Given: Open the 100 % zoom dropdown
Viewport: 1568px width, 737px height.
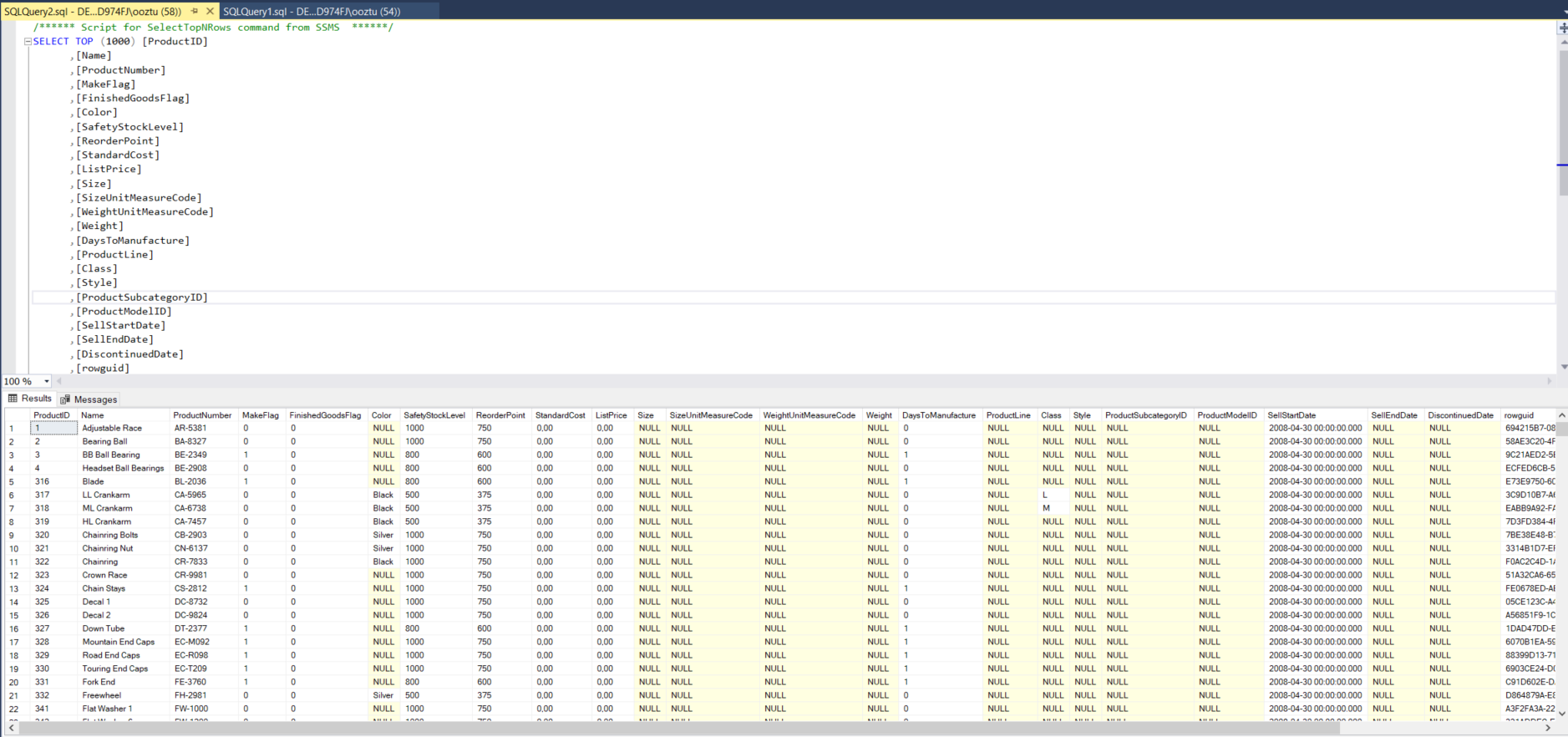Looking at the screenshot, I should click(x=47, y=381).
